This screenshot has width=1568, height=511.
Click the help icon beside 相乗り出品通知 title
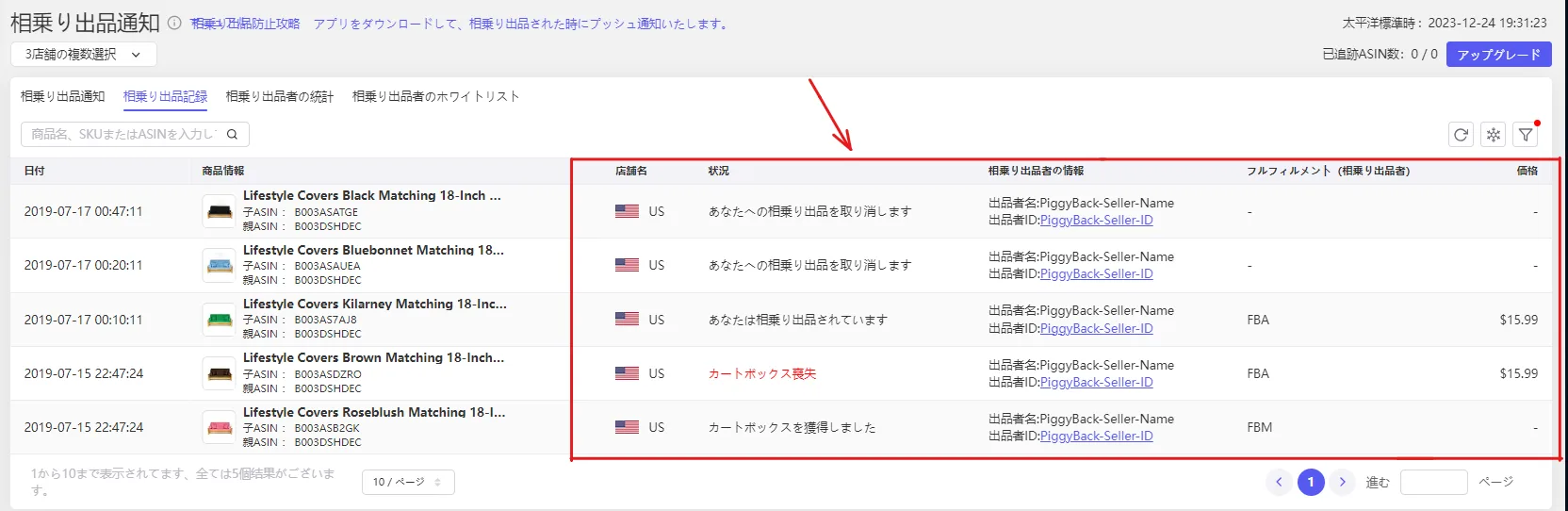(x=174, y=24)
